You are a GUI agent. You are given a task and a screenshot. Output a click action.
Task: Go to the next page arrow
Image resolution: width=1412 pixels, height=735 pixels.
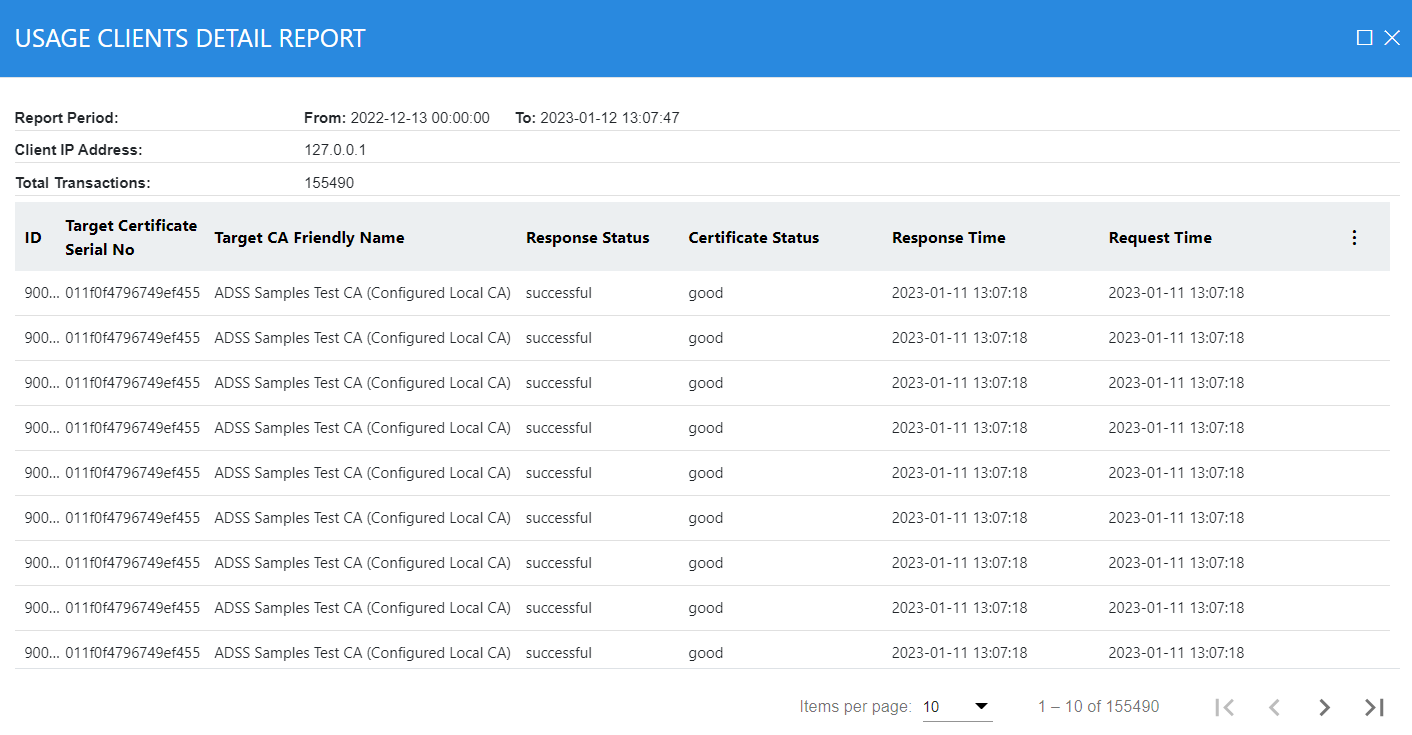click(1324, 707)
